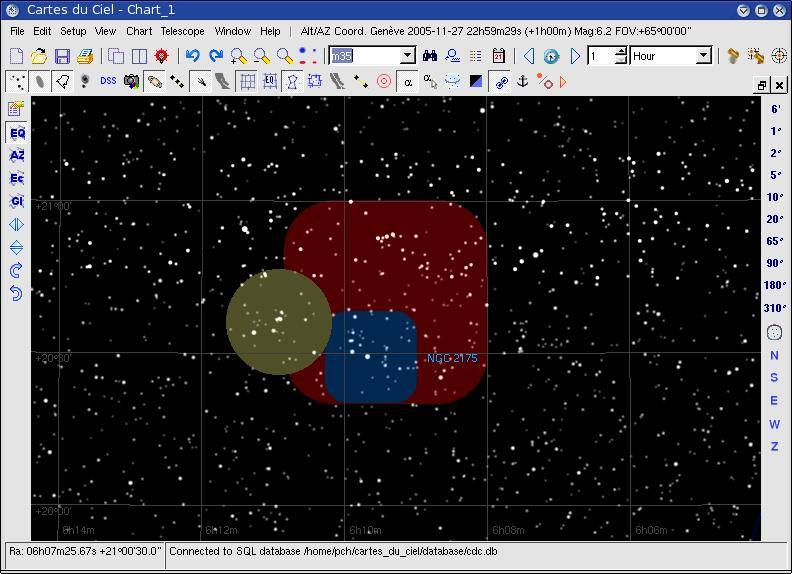This screenshot has height=574, width=792.
Task: Toggle the planets display button
Action: [154, 81]
